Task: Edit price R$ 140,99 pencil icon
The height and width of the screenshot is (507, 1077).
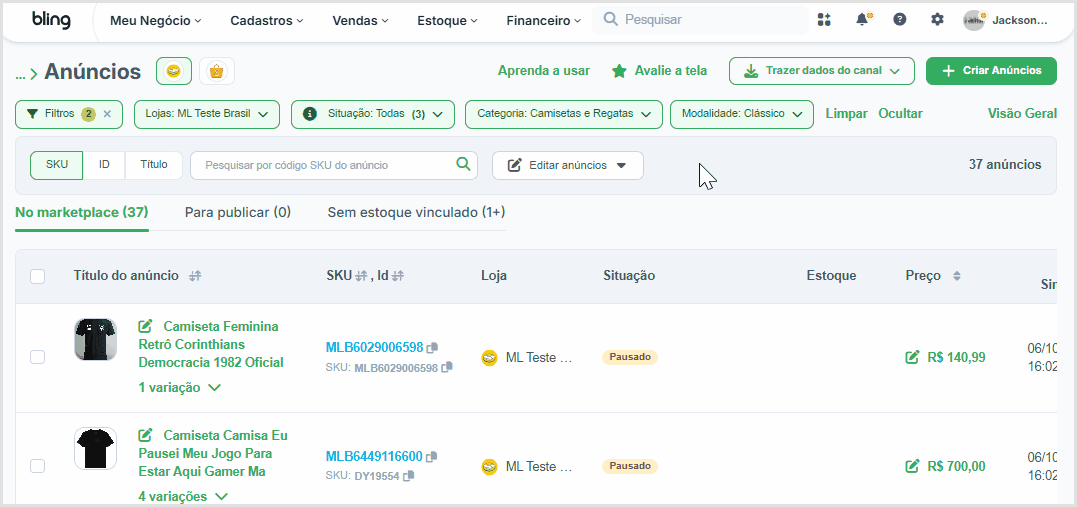Action: click(912, 357)
